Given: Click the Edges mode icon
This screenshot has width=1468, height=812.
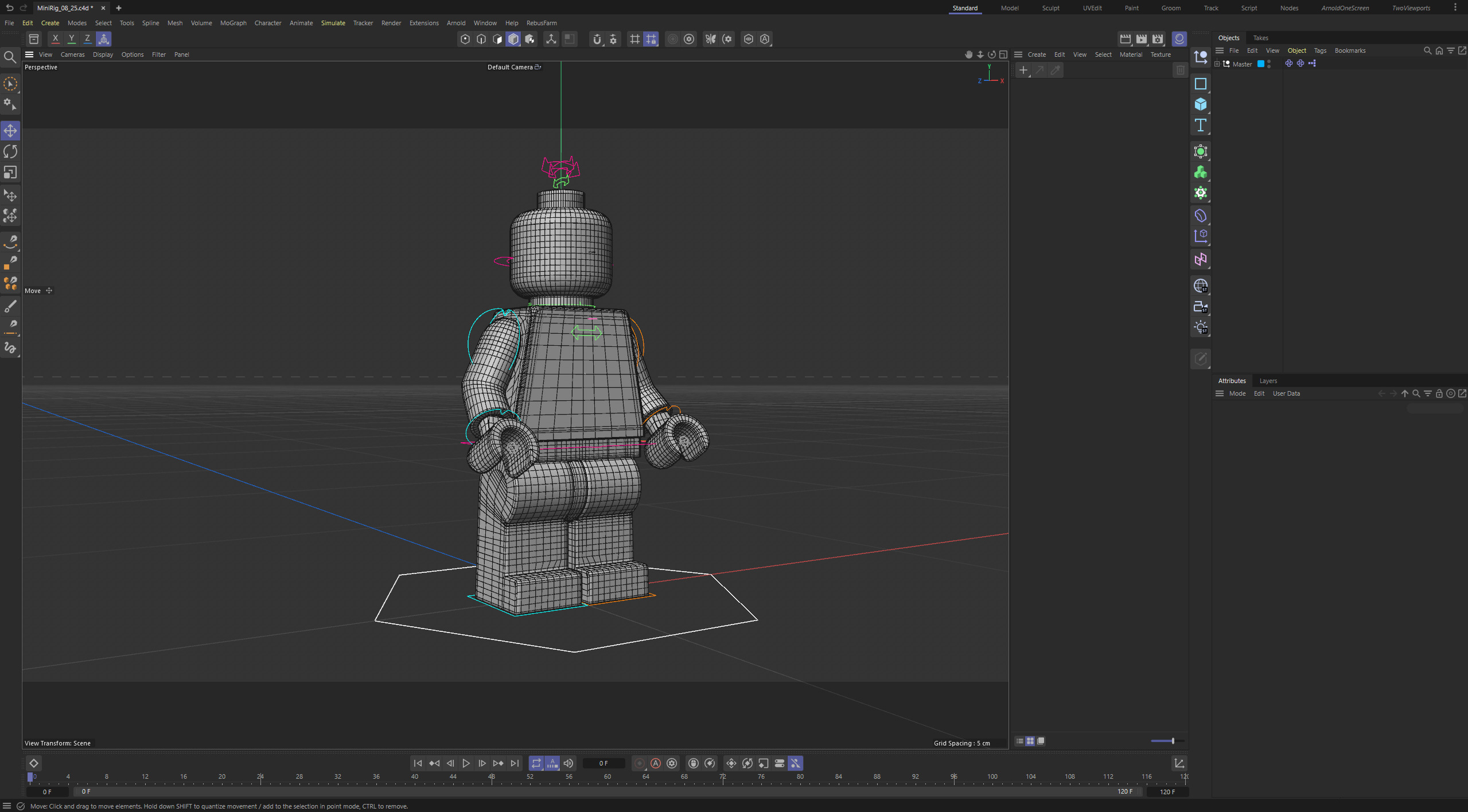Looking at the screenshot, I should point(481,39).
